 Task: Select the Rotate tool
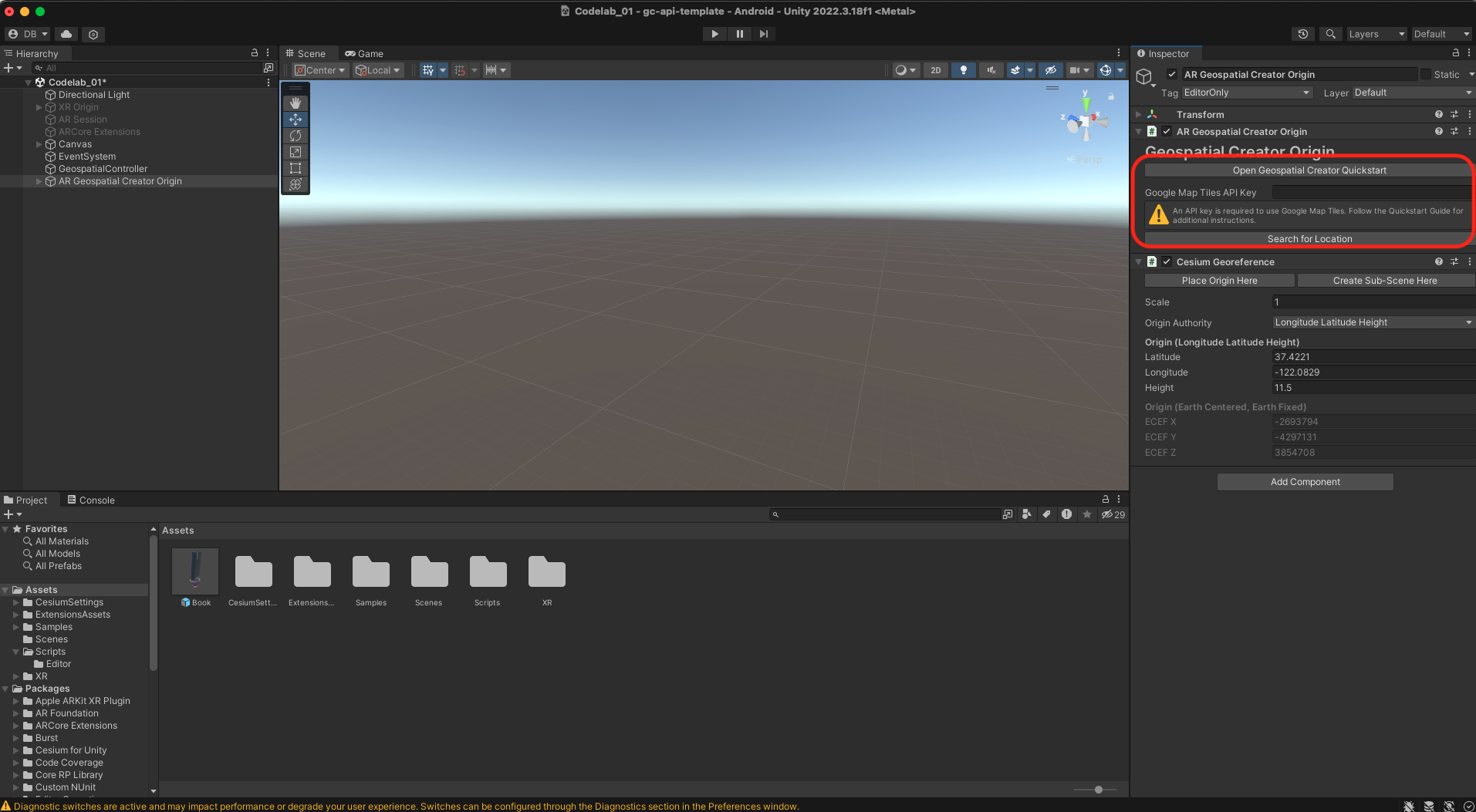pos(296,136)
